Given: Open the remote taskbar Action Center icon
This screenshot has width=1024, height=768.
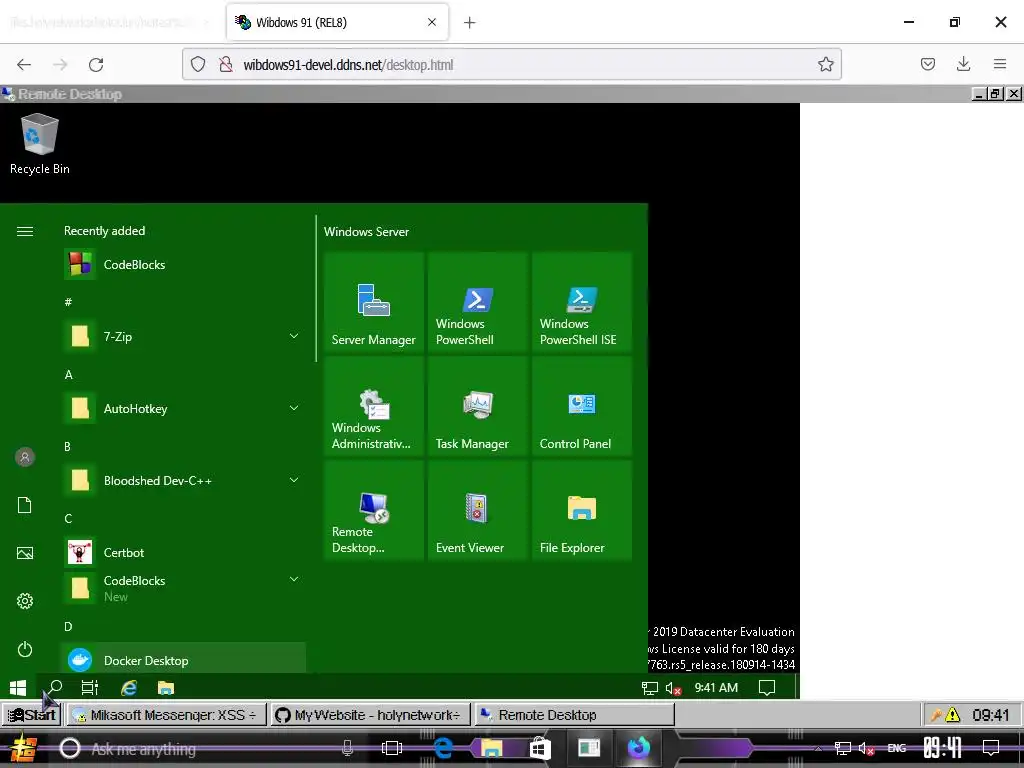Looking at the screenshot, I should tap(767, 688).
